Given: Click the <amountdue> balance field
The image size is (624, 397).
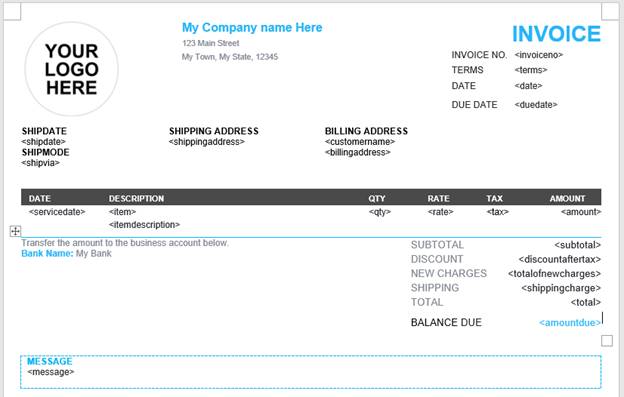Looking at the screenshot, I should (x=570, y=323).
